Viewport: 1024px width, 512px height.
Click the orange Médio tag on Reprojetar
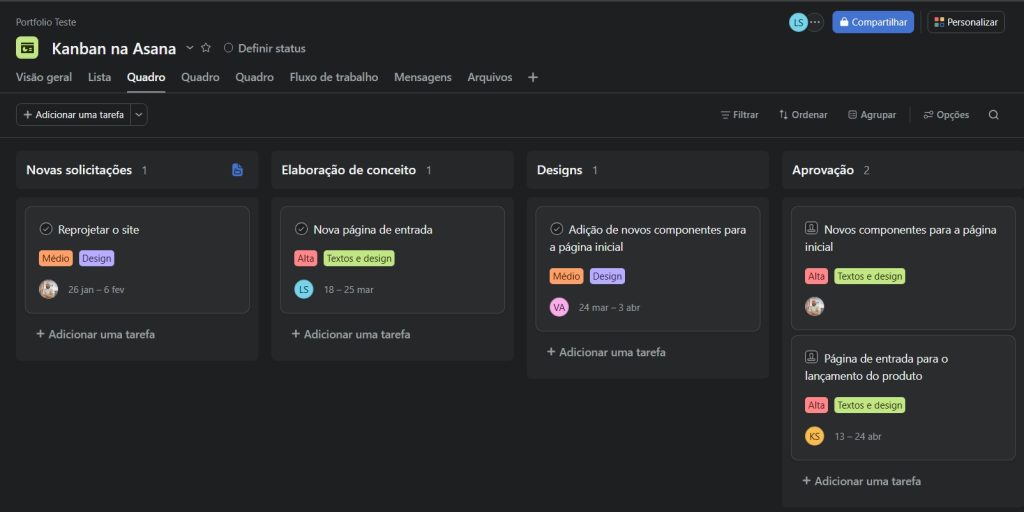(x=56, y=258)
